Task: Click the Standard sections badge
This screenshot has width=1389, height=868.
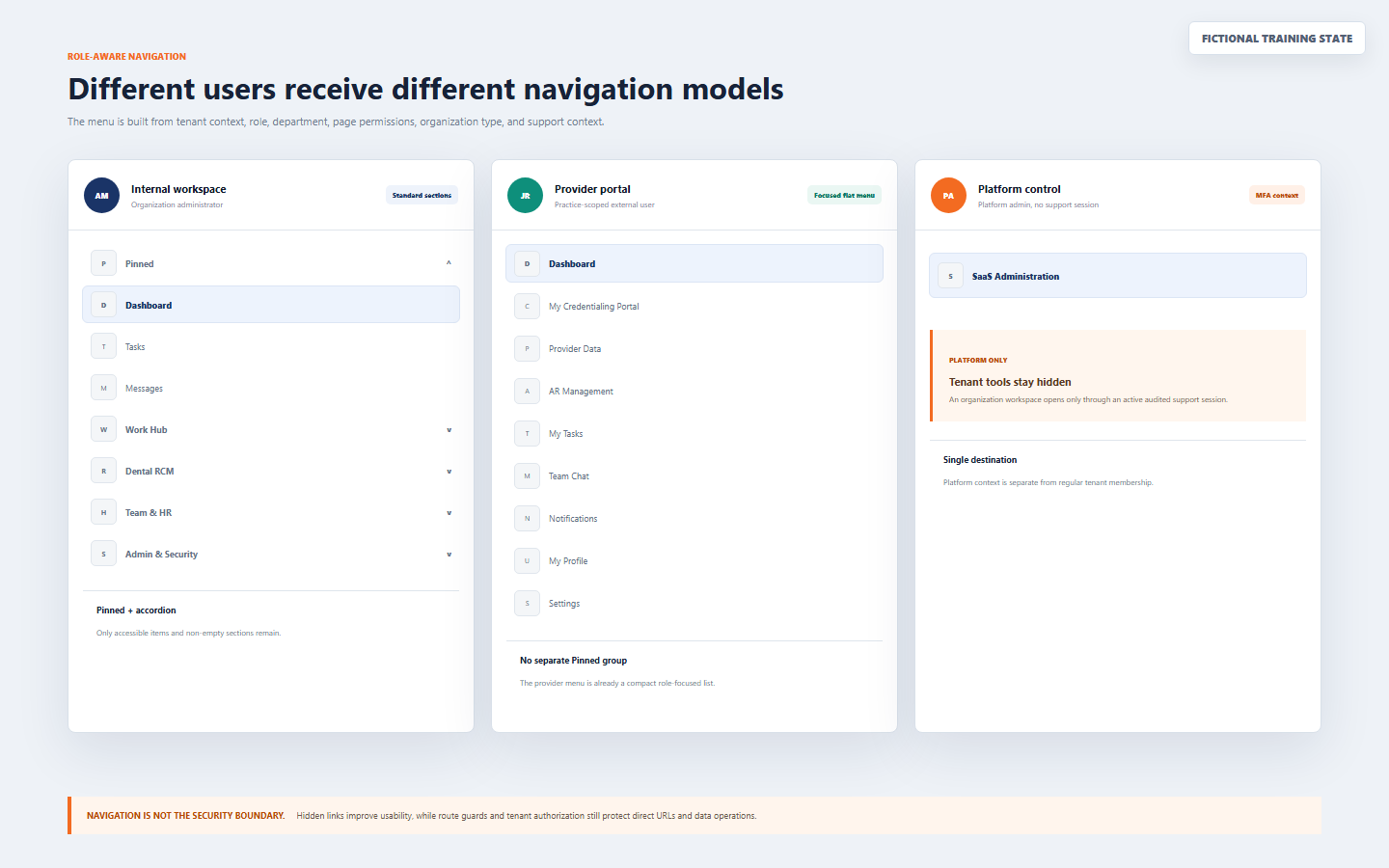Action: click(422, 195)
